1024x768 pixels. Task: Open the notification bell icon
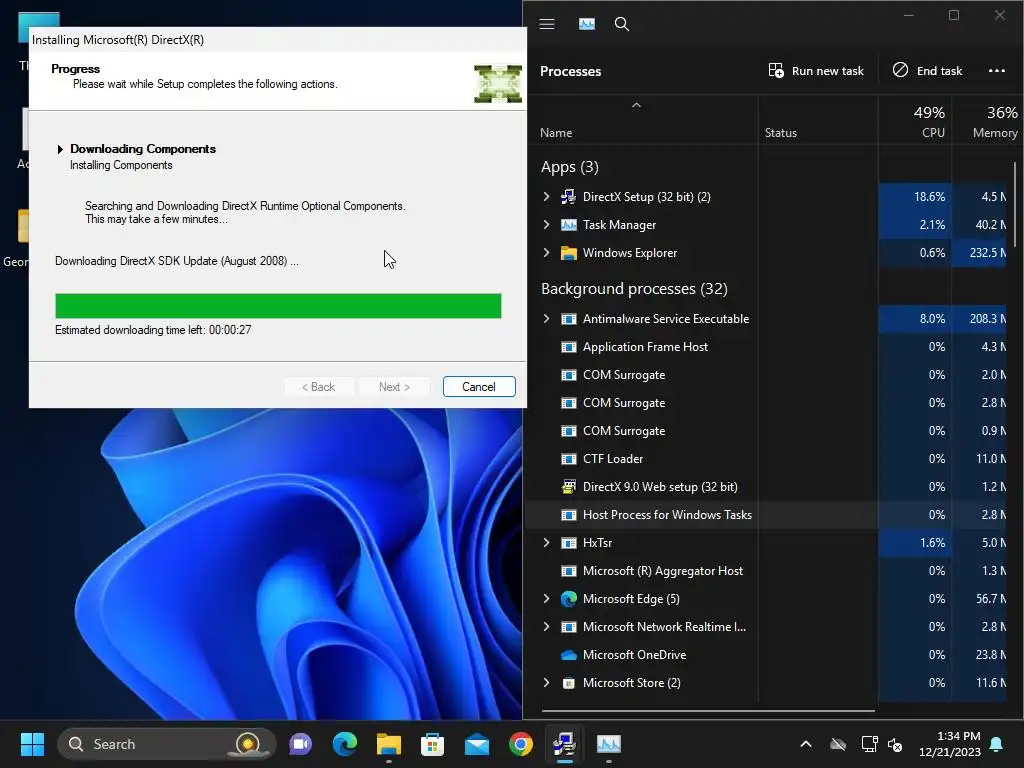pos(997,744)
